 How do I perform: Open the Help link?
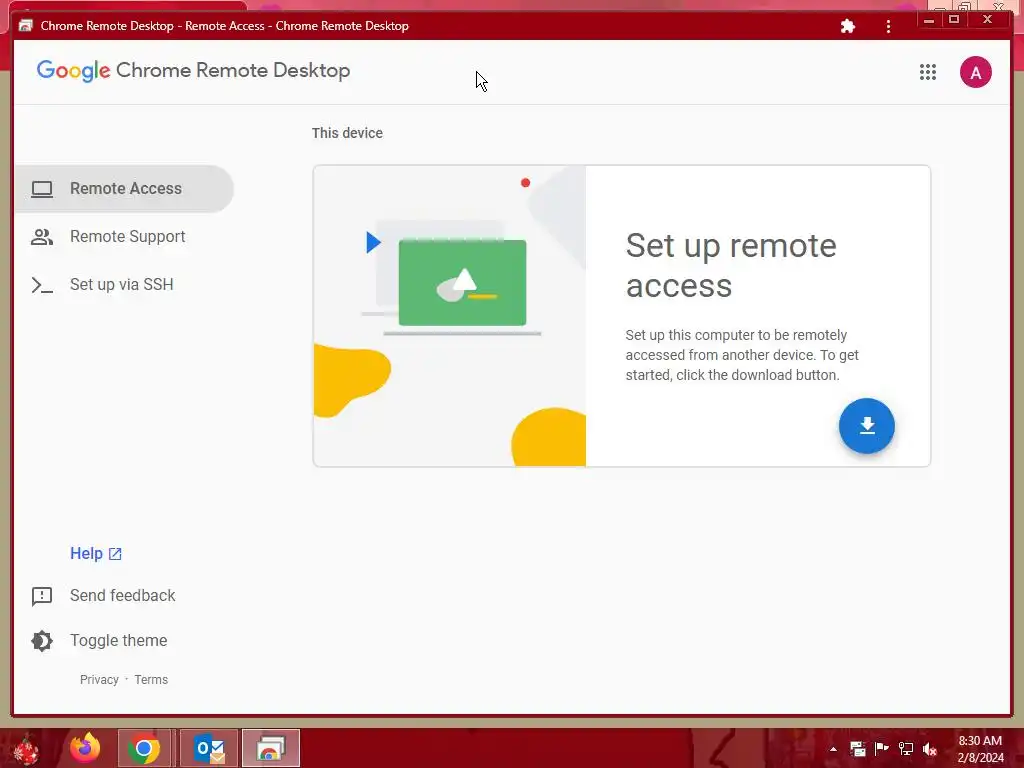point(95,554)
